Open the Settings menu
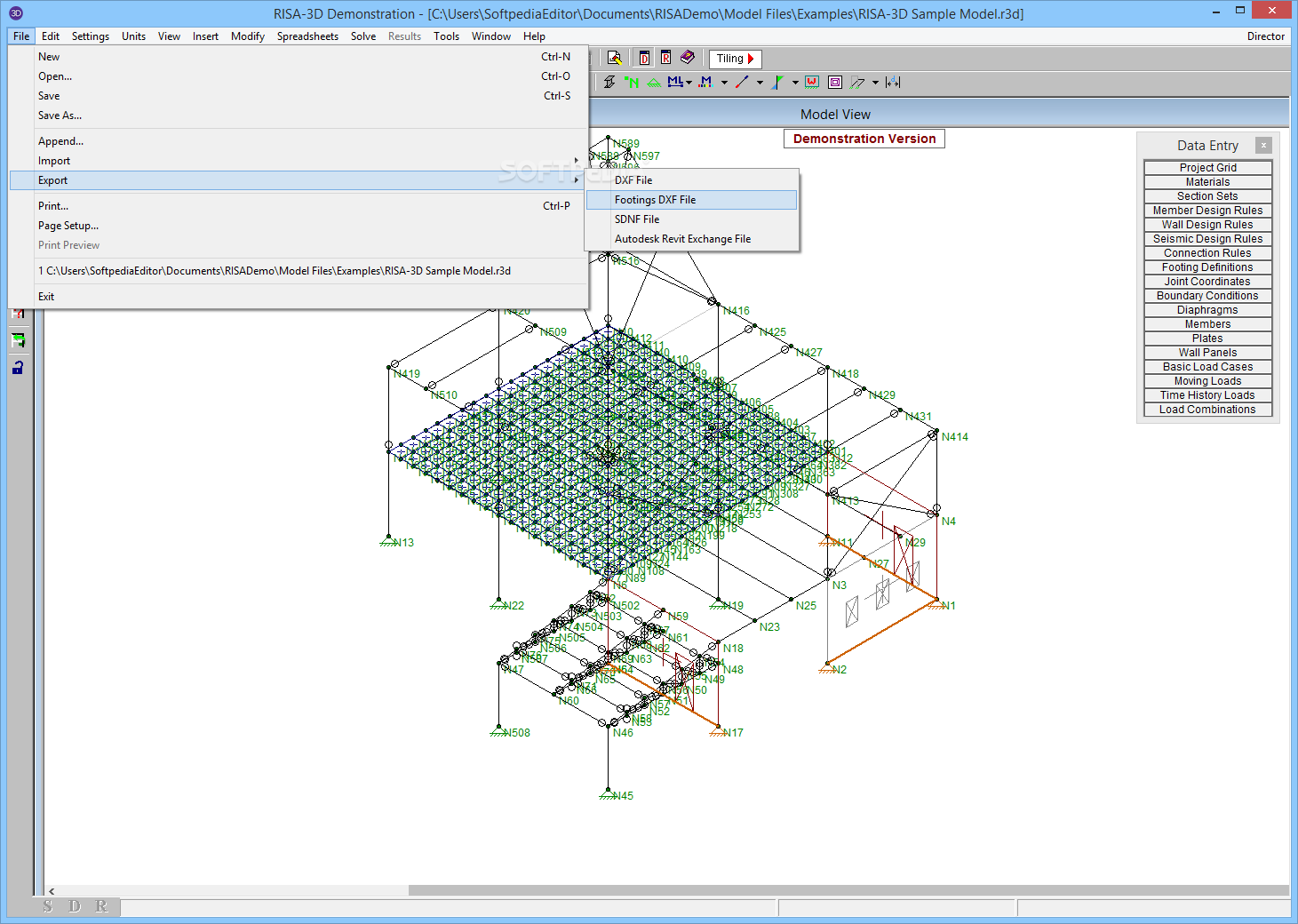The image size is (1298, 924). pos(91,36)
